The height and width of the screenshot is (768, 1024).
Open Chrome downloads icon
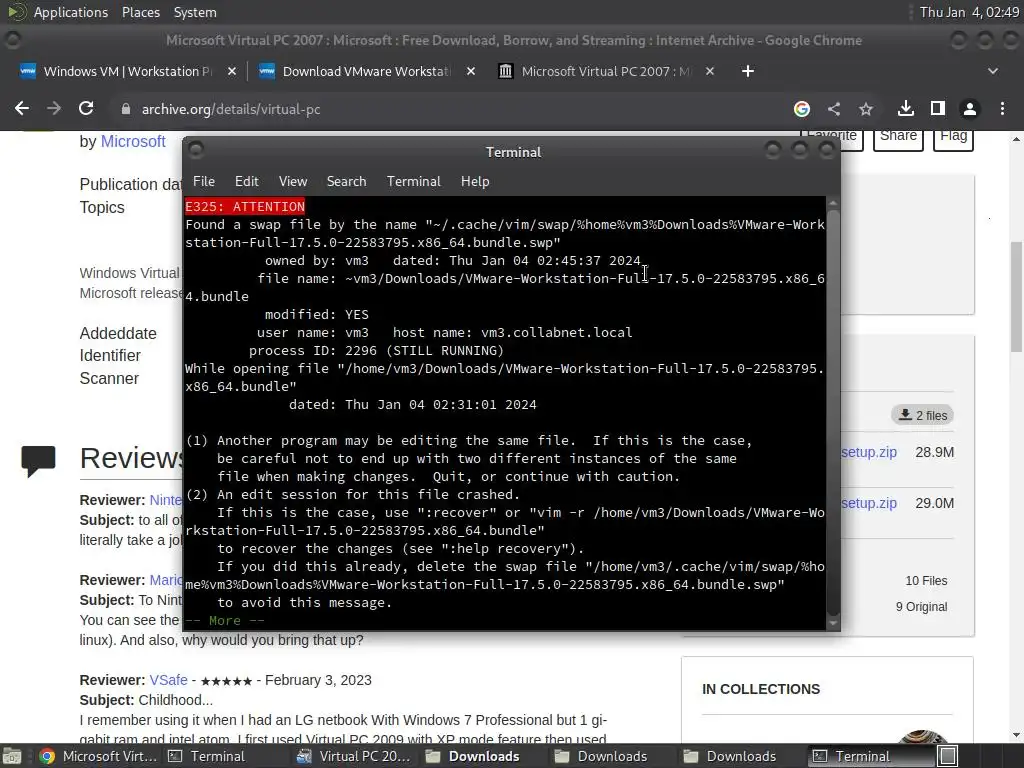coord(906,108)
